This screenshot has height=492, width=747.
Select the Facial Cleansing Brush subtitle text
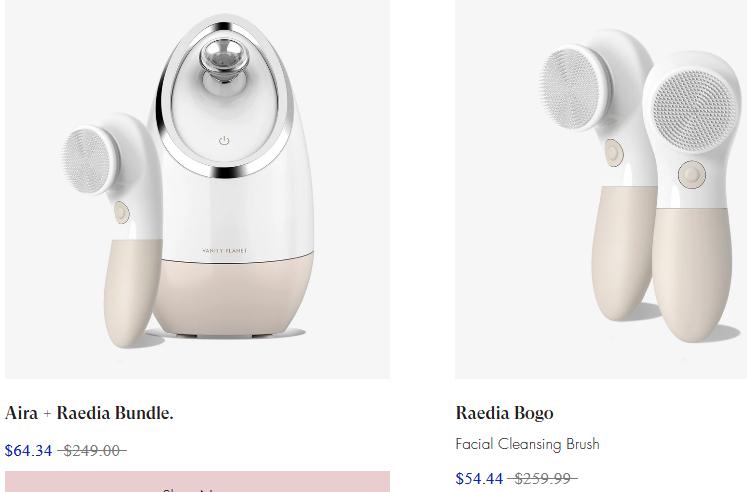tap(527, 444)
